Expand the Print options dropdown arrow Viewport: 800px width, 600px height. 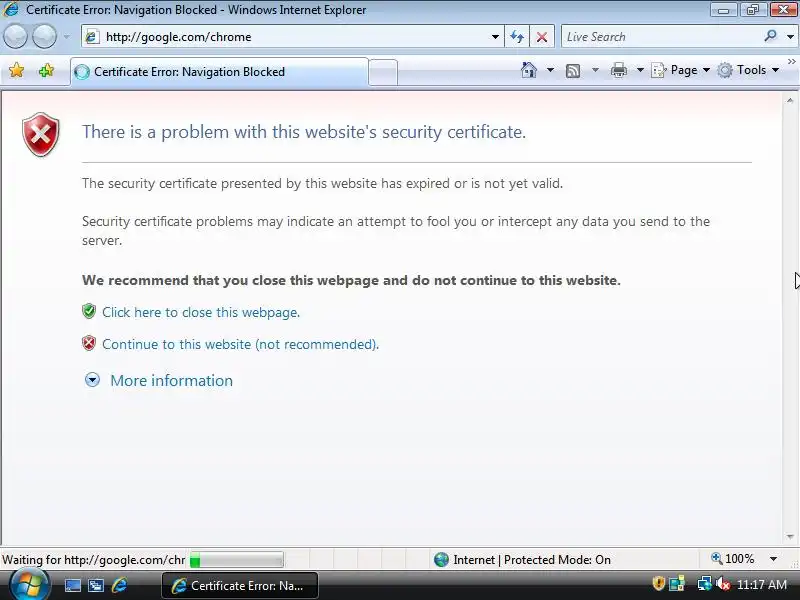click(640, 70)
